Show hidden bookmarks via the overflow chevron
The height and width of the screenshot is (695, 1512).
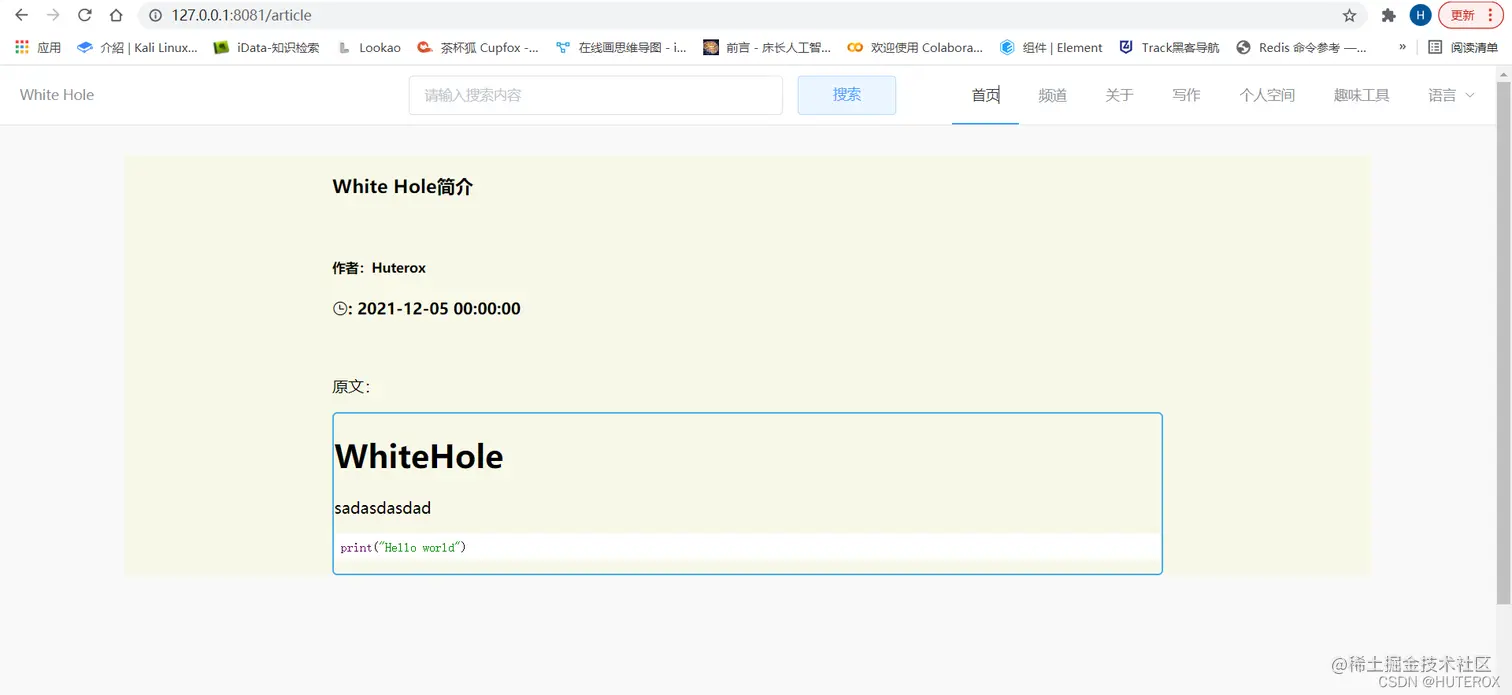(1404, 46)
